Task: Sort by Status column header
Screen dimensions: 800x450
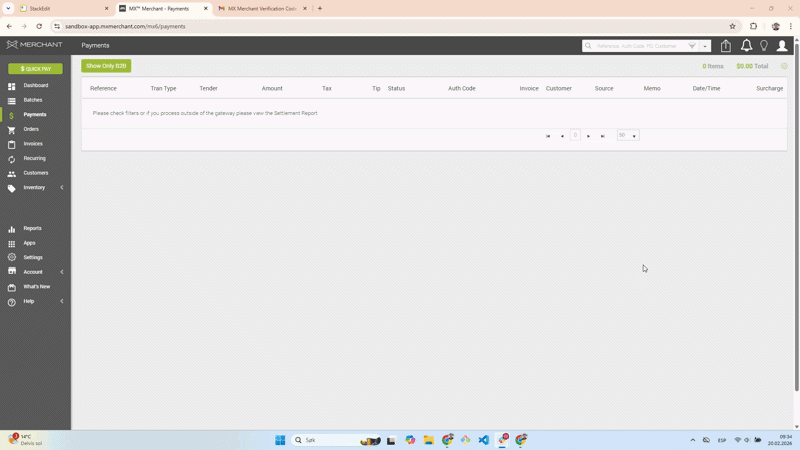Action: 396,88
